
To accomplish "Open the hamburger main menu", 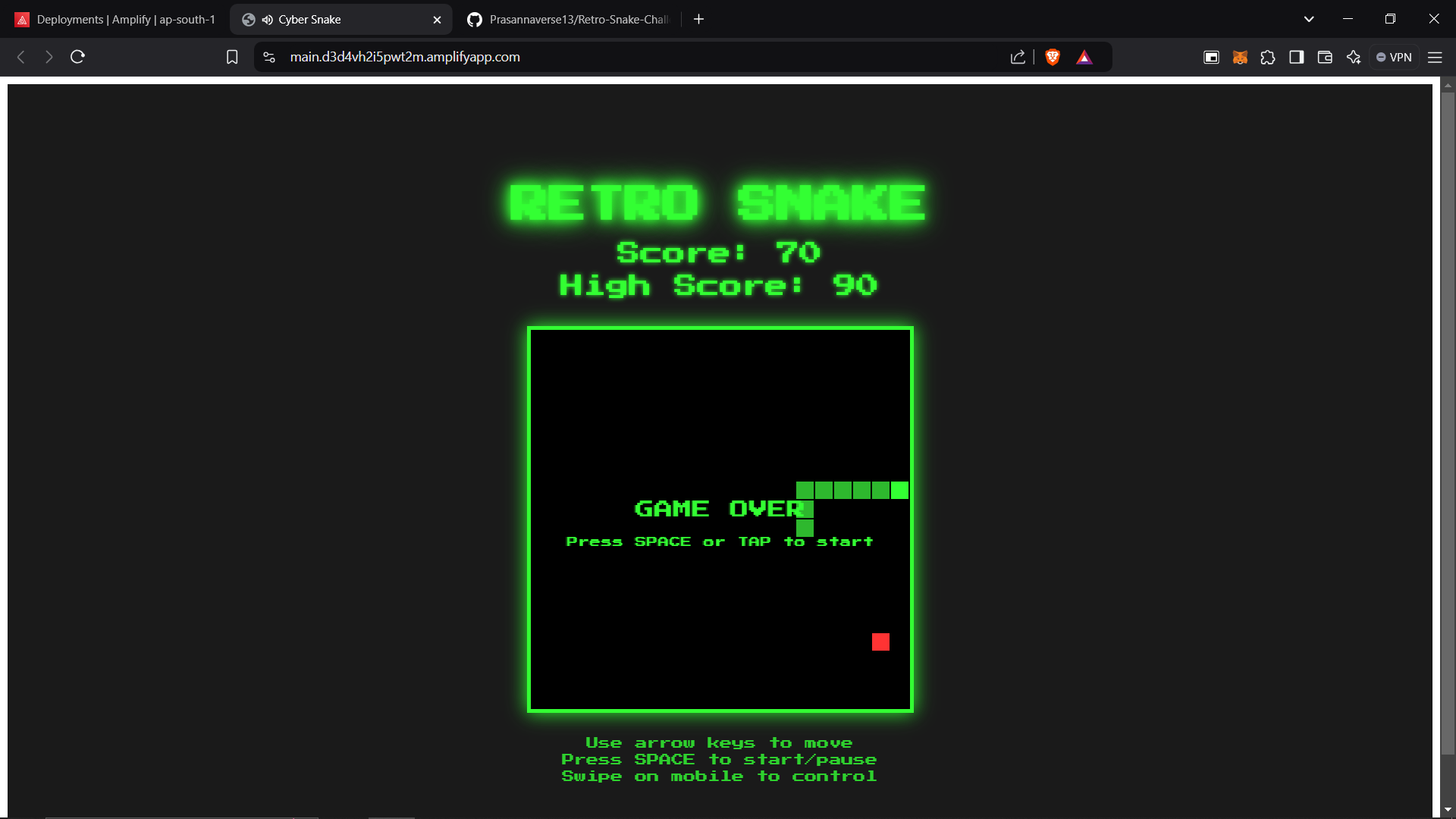I will (x=1435, y=57).
